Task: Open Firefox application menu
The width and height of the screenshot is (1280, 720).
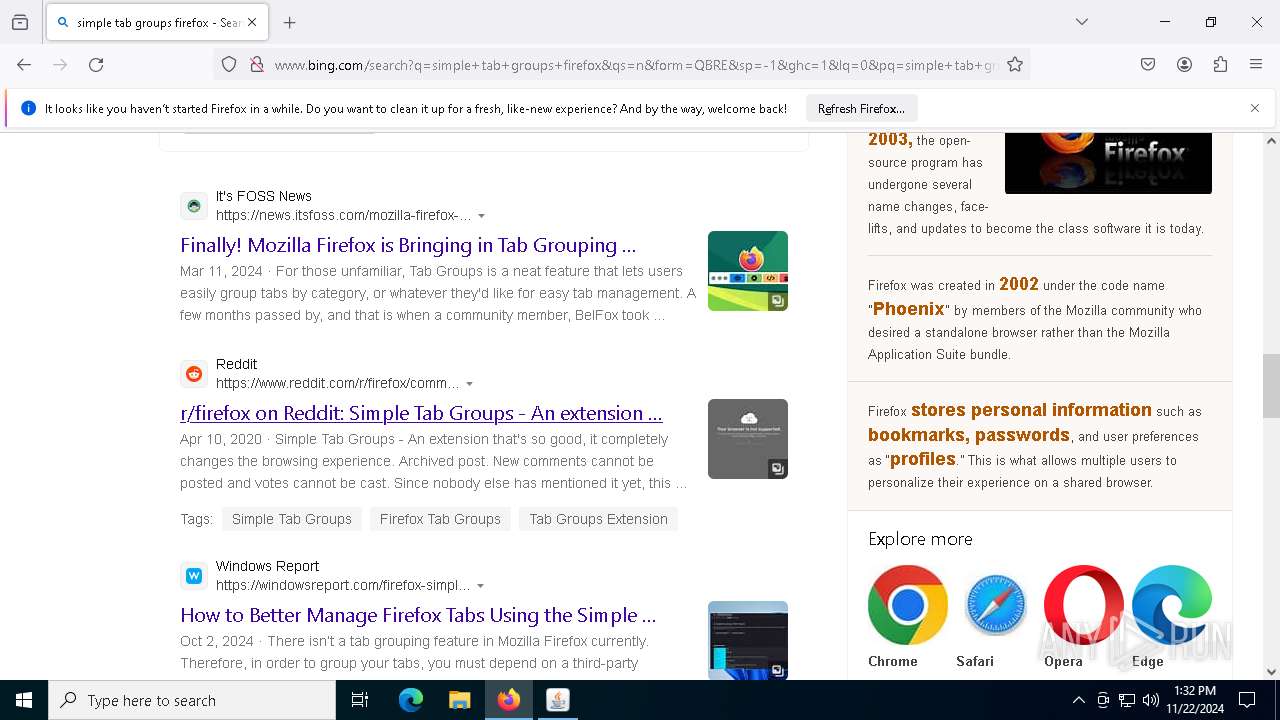Action: (1256, 65)
